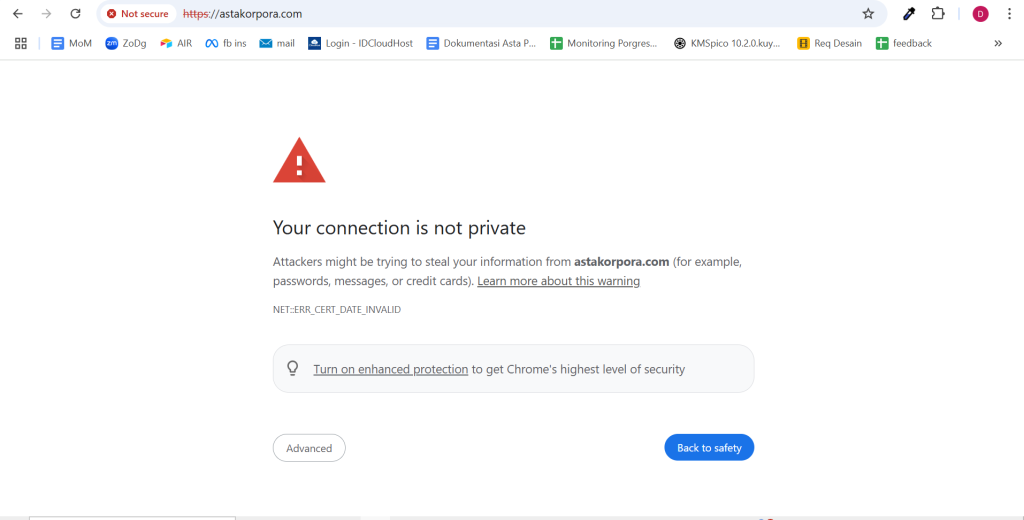This screenshot has height=520, width=1024.
Task: Expand the Advanced details button
Action: click(x=309, y=448)
